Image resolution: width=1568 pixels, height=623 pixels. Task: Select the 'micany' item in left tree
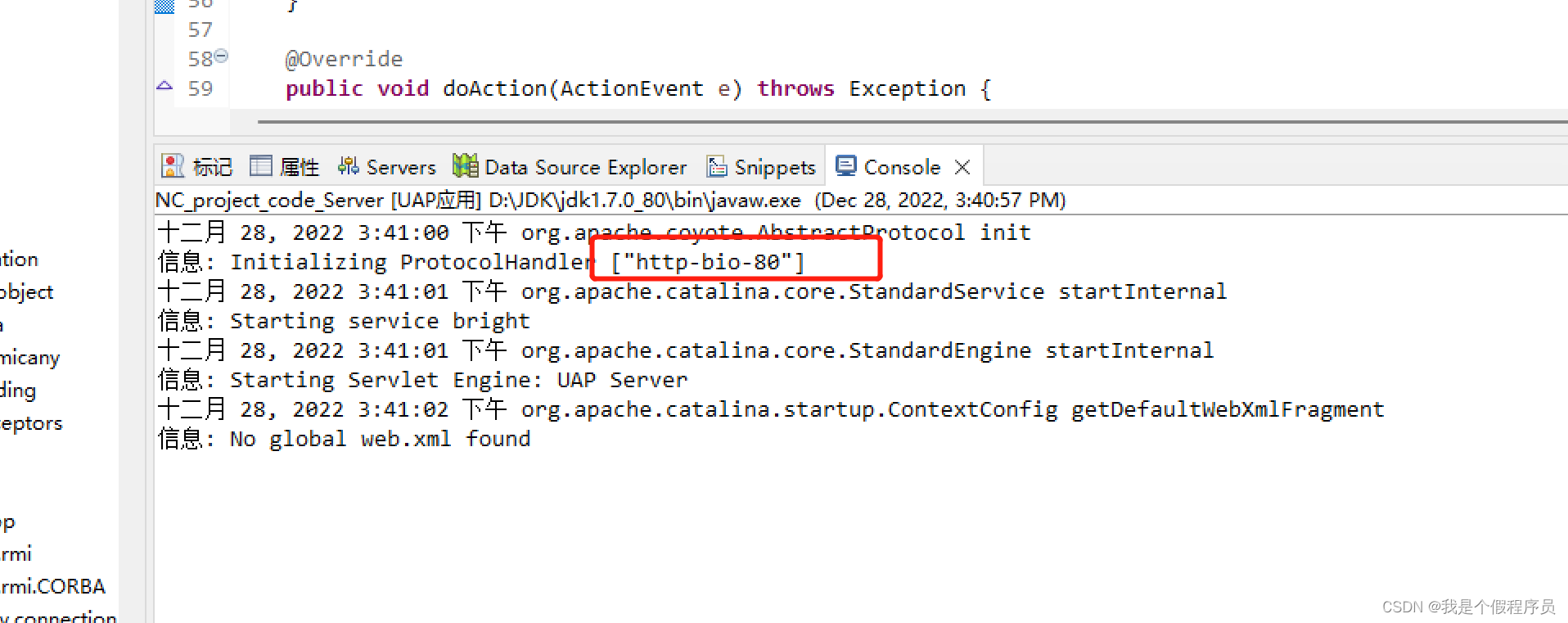(30, 358)
